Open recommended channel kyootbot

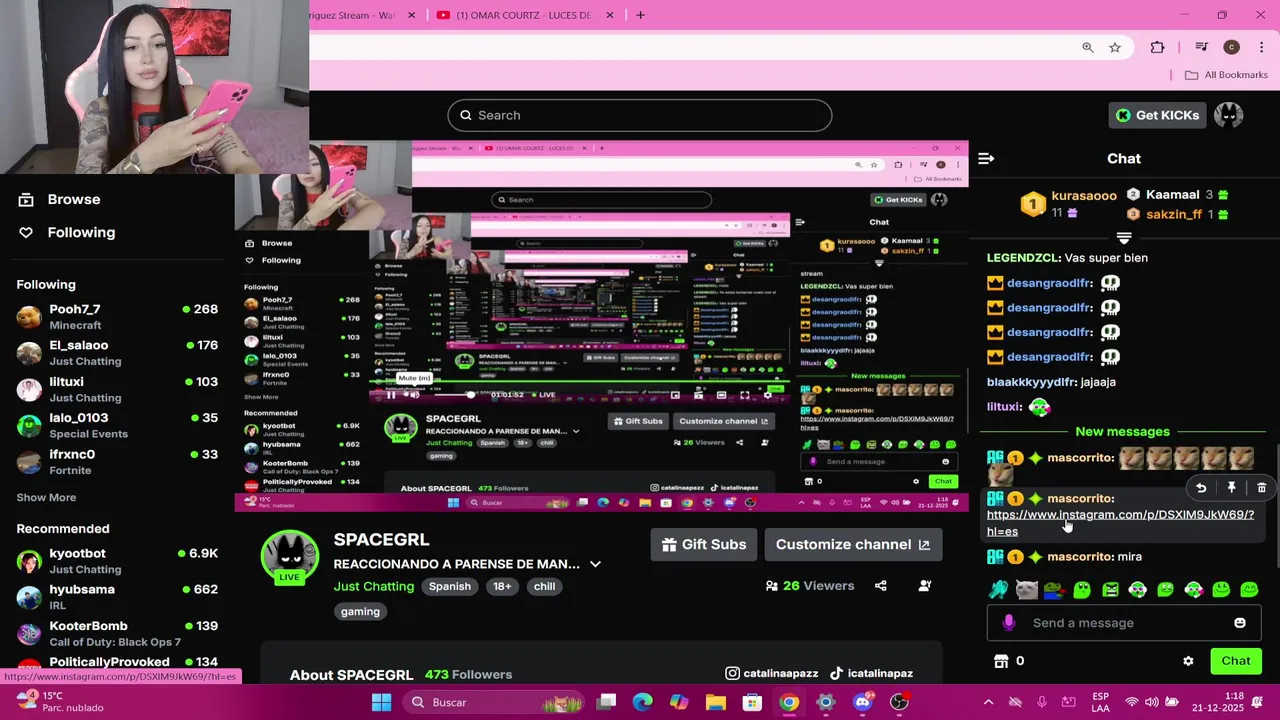118,561
